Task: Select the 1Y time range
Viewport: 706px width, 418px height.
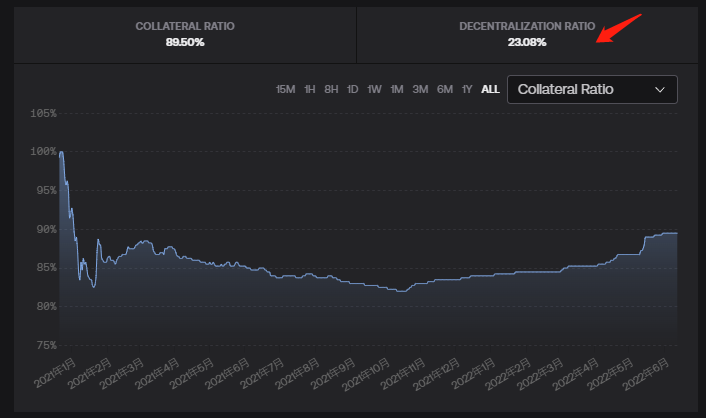Action: (x=467, y=89)
